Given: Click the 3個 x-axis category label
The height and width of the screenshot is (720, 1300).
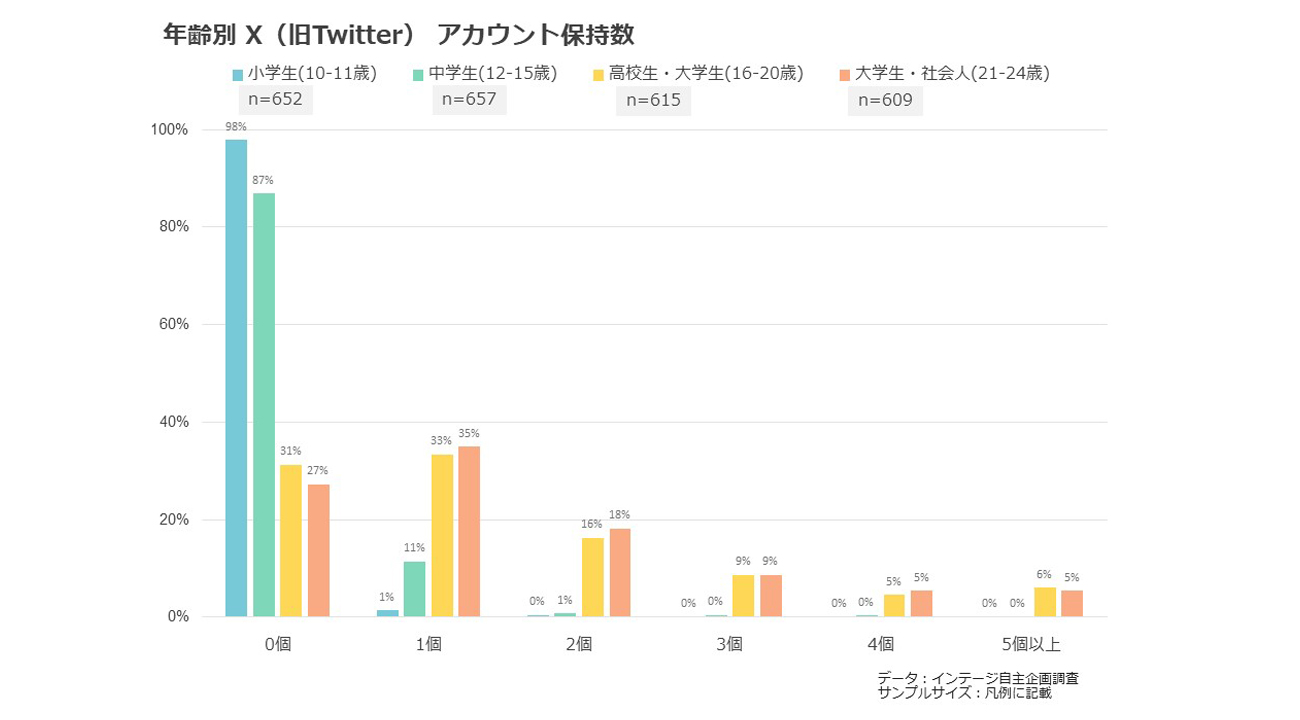Looking at the screenshot, I should tap(729, 644).
